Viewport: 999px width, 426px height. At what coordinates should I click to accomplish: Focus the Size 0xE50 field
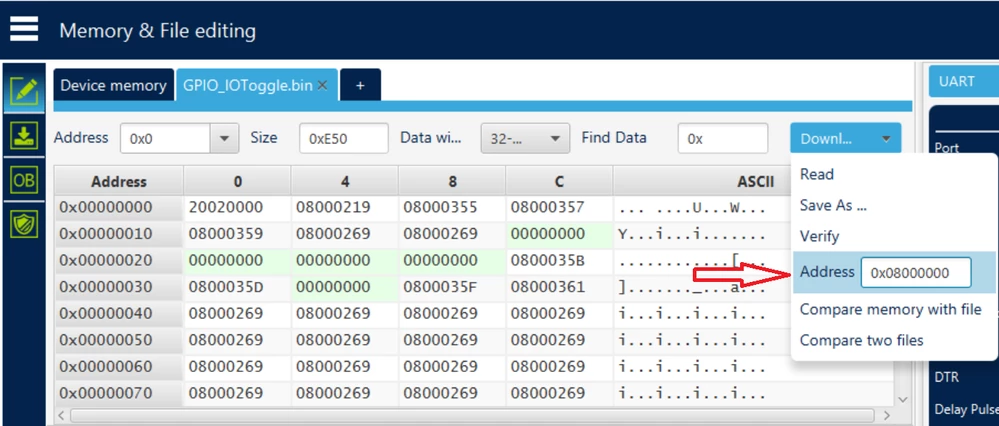tap(343, 138)
